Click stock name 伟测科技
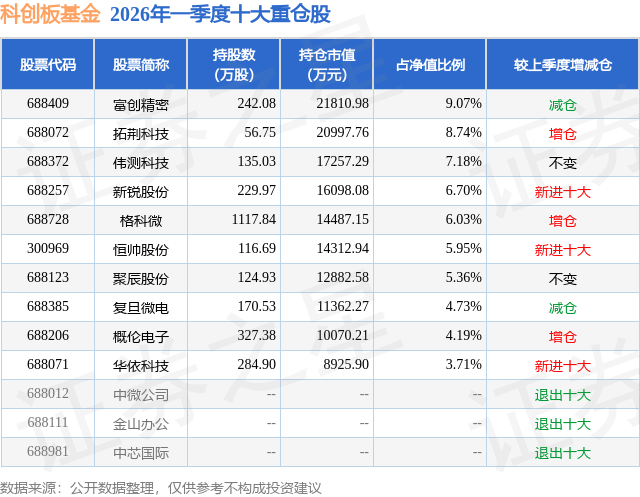The width and height of the screenshot is (640, 497). click(x=141, y=163)
